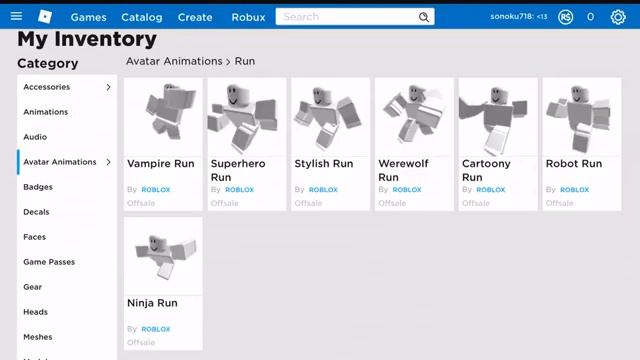Open the hamburger navigation menu
Screen dimensions: 640x360
[x=16, y=16]
